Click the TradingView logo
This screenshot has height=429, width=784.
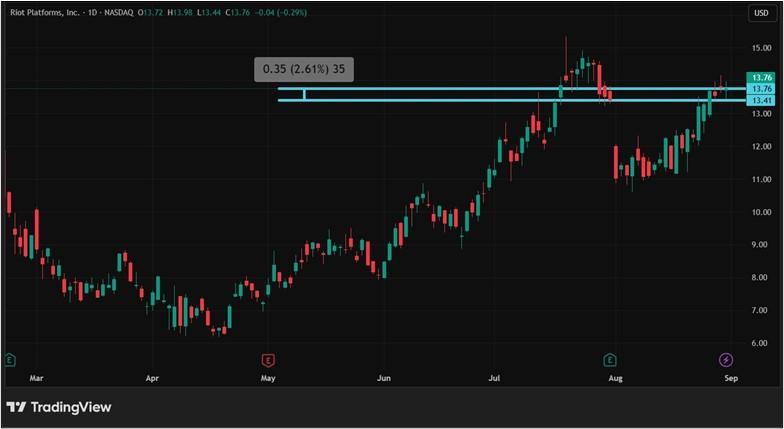point(58,407)
